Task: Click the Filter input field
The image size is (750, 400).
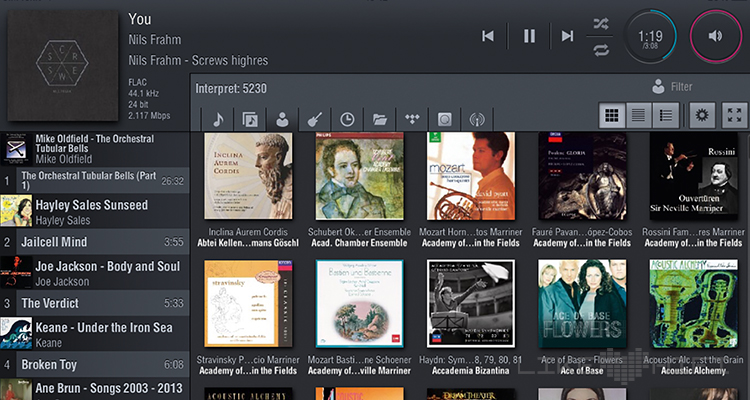Action: coord(681,87)
